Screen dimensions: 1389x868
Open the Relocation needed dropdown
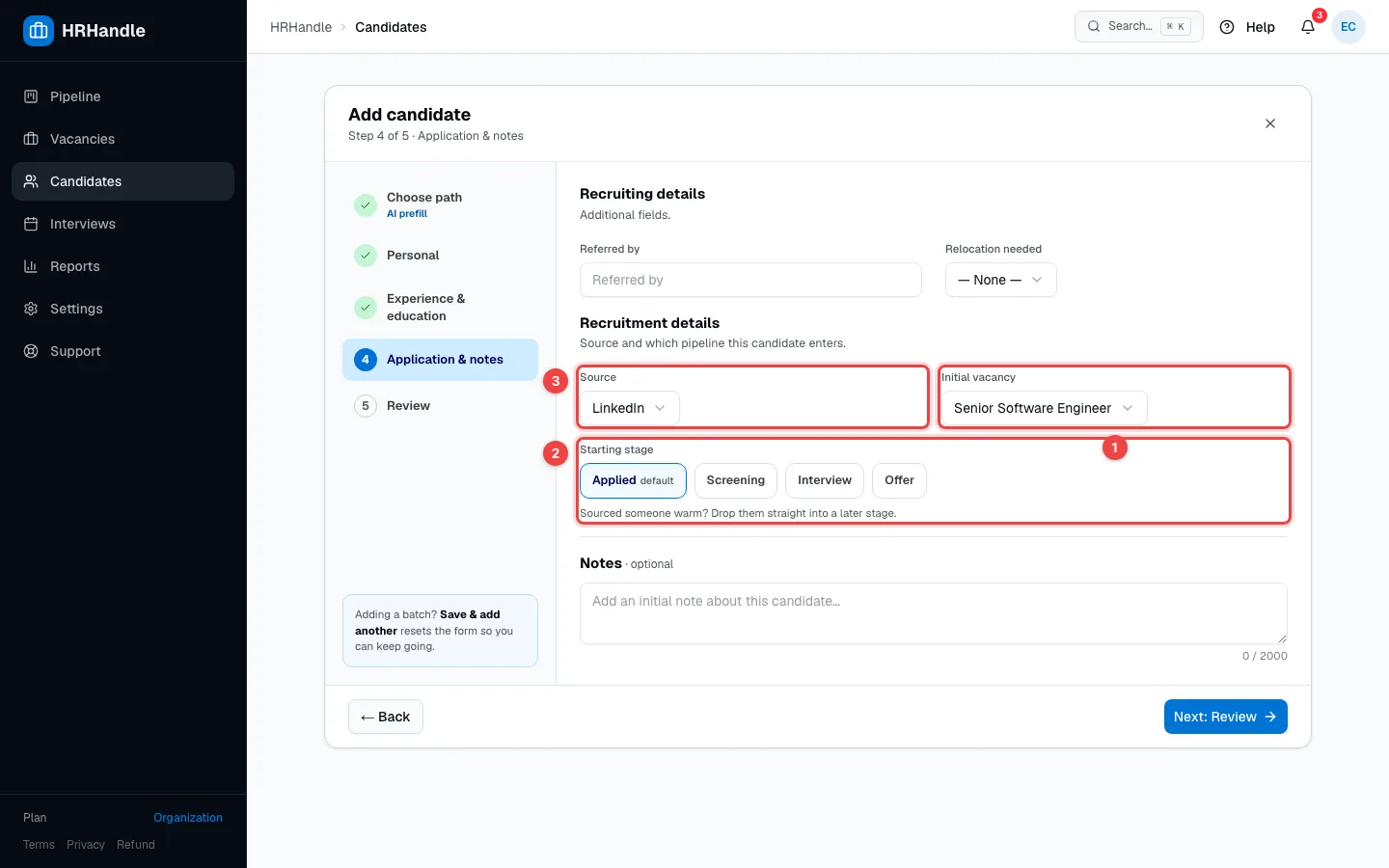[x=1000, y=280]
